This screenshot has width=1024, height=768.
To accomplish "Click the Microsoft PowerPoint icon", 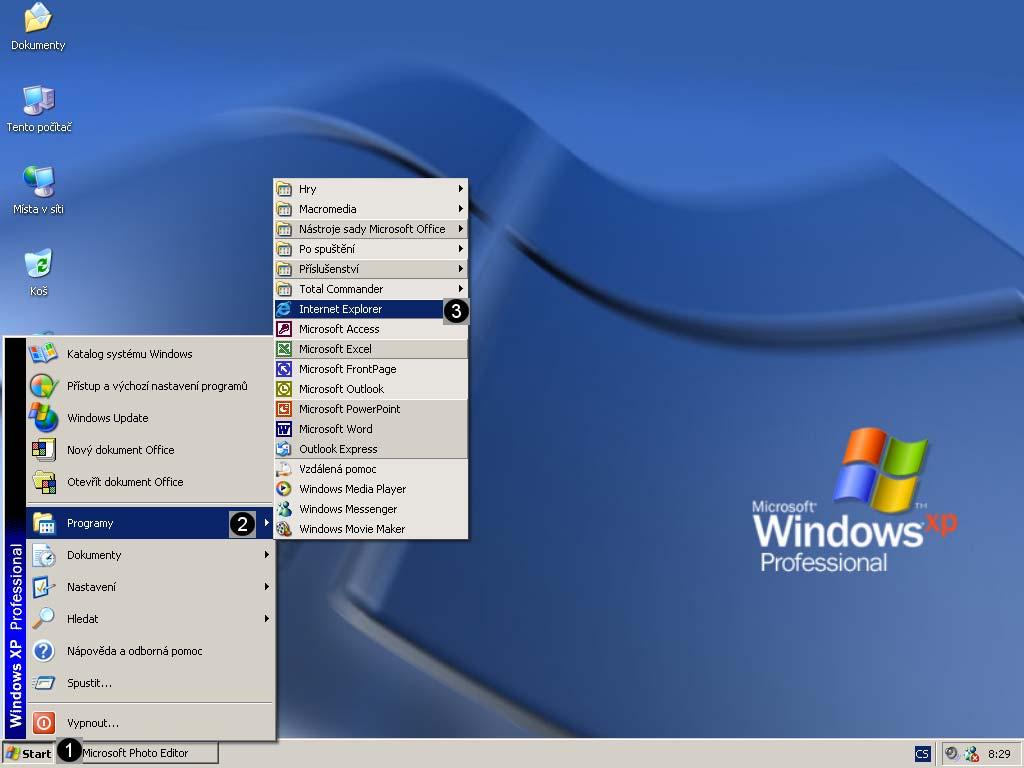I will click(284, 409).
